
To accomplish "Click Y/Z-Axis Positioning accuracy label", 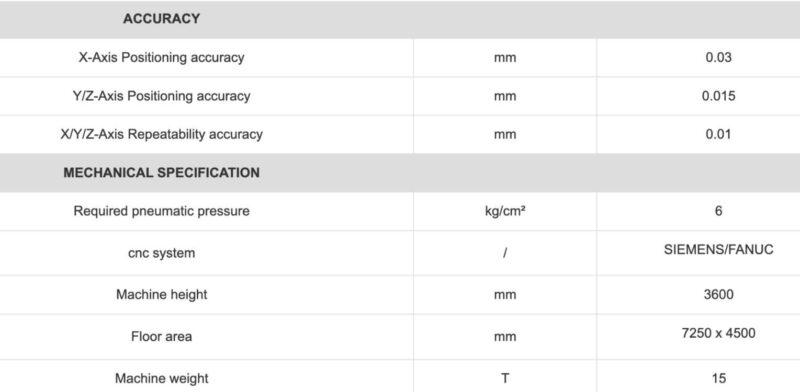I will pyautogui.click(x=161, y=96).
